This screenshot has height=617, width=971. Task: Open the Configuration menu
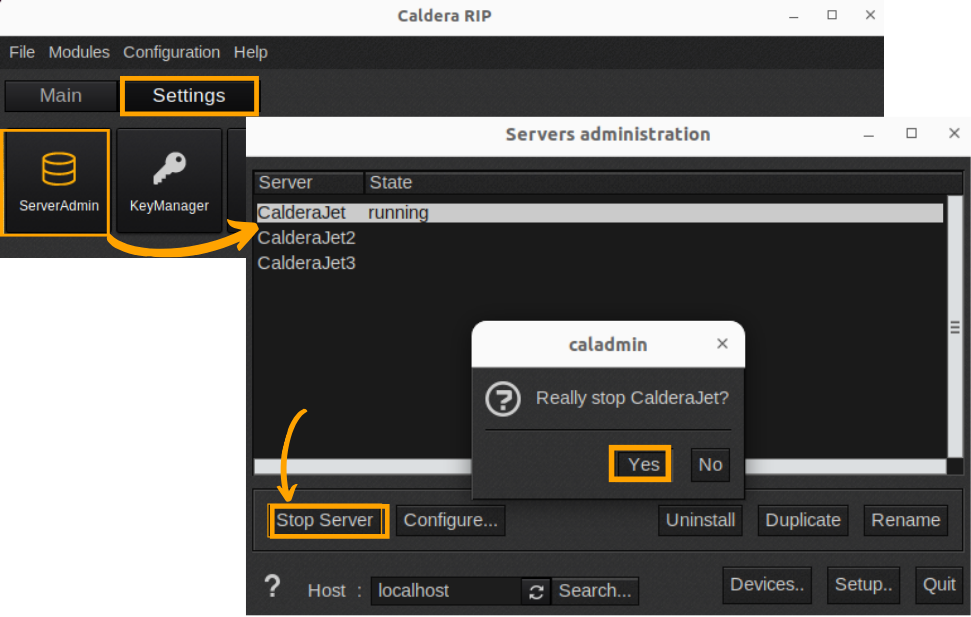click(171, 52)
